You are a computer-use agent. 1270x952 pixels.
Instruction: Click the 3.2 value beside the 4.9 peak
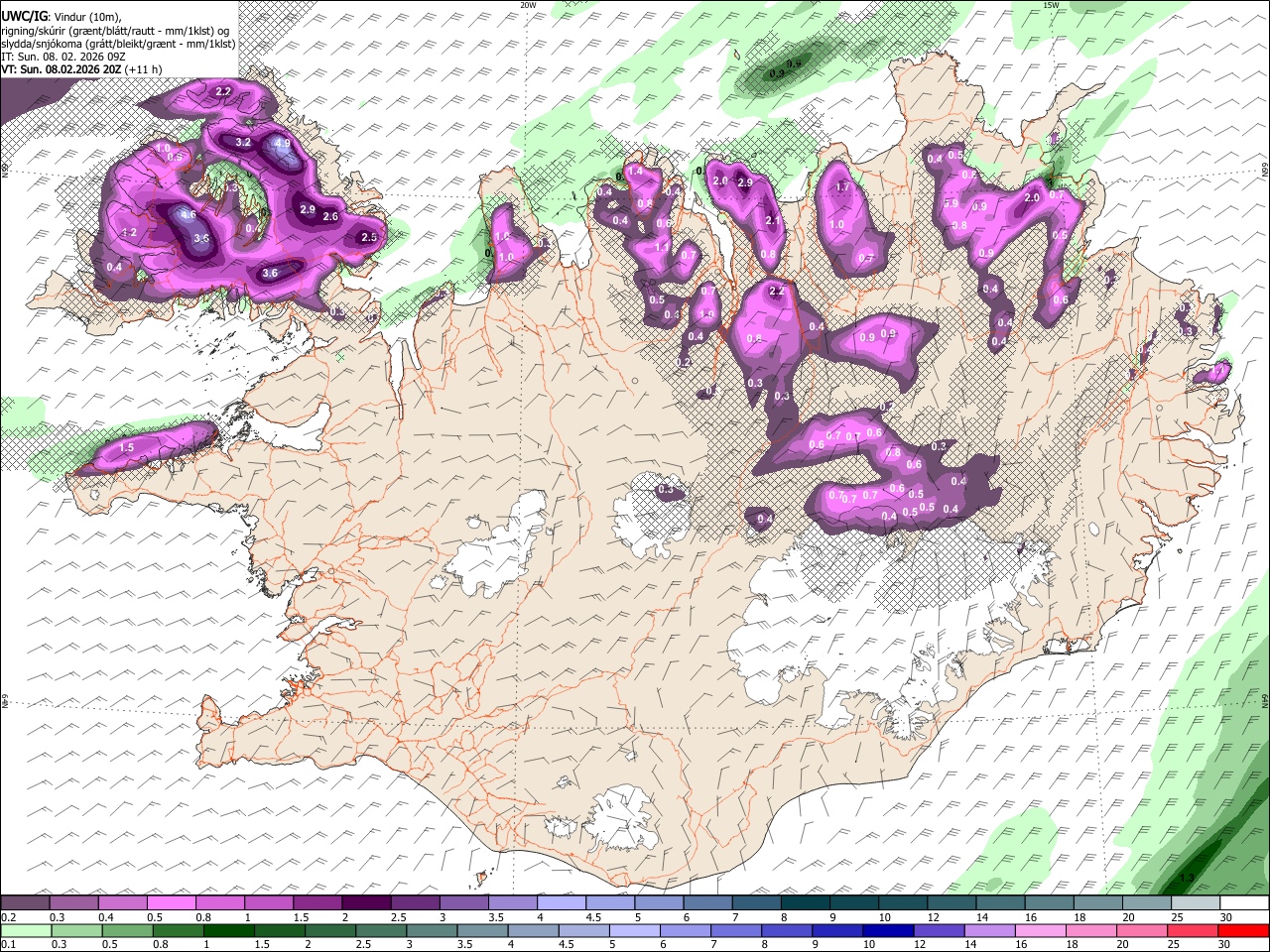click(x=243, y=142)
